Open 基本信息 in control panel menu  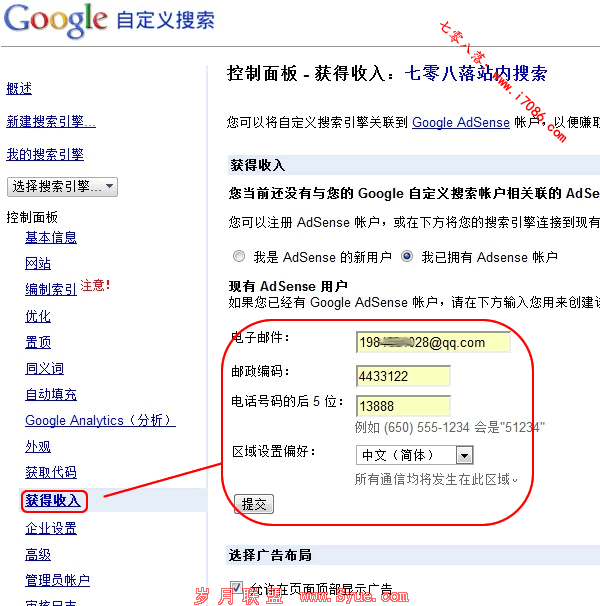pyautogui.click(x=51, y=238)
